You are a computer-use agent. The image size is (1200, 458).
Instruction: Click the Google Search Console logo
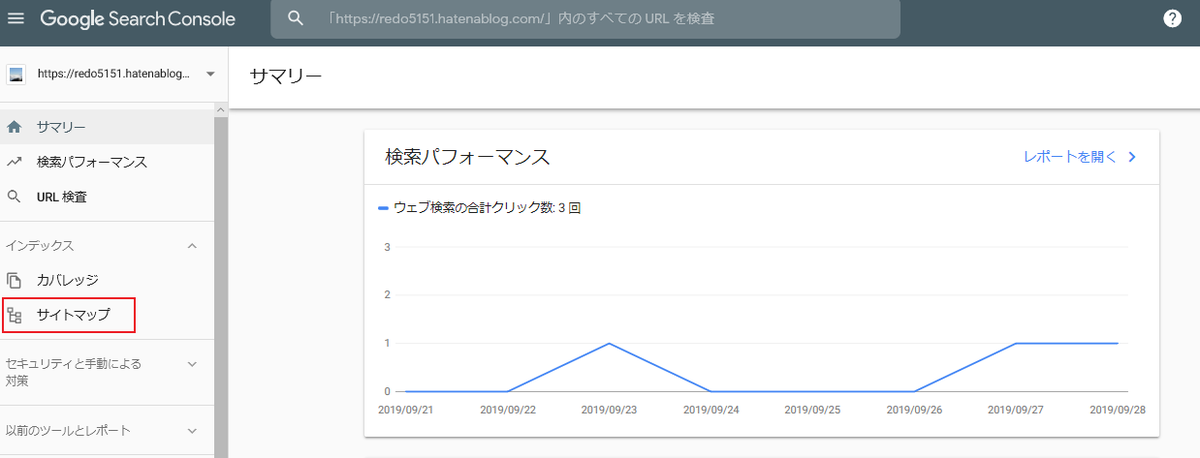point(138,19)
